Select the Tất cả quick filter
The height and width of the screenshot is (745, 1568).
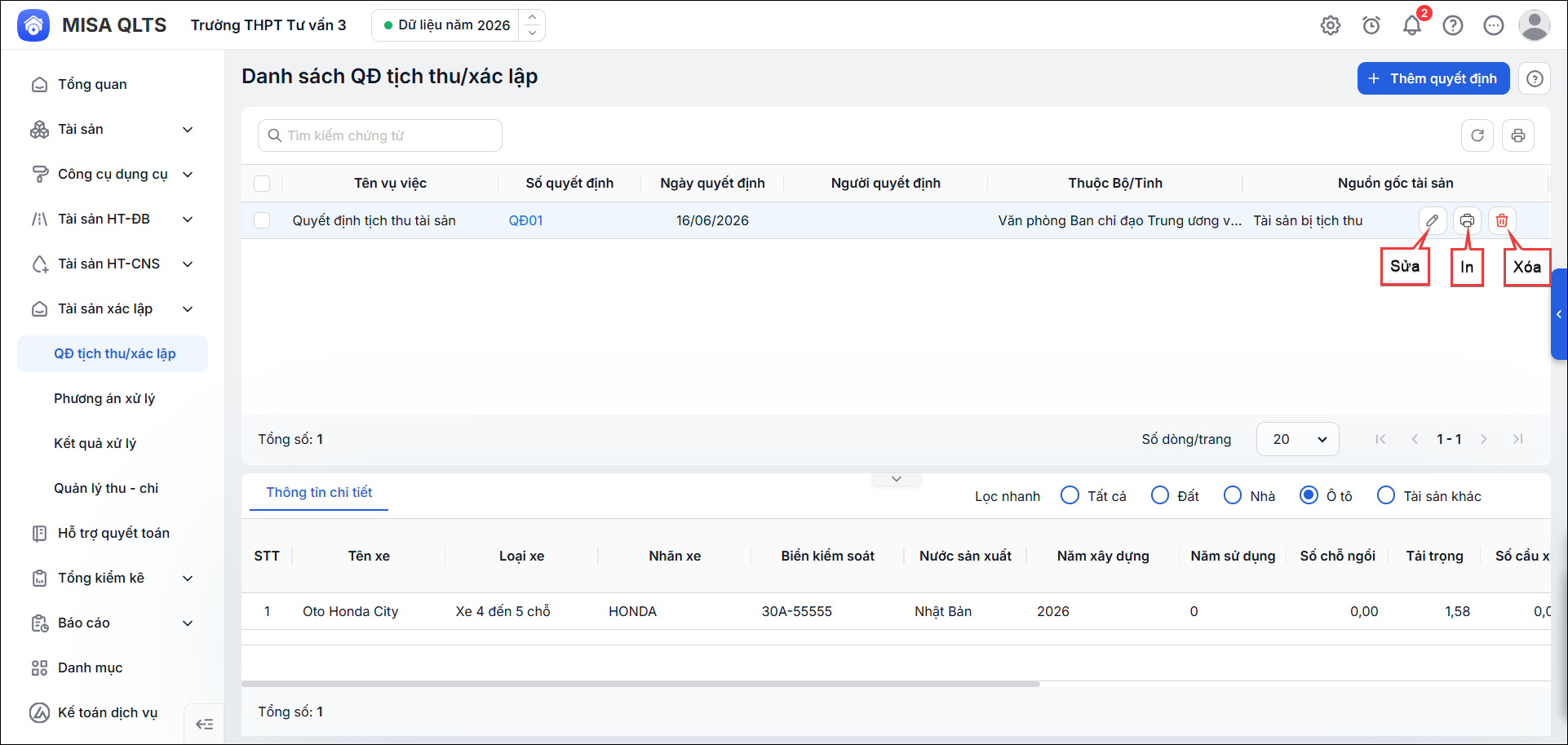(1070, 495)
